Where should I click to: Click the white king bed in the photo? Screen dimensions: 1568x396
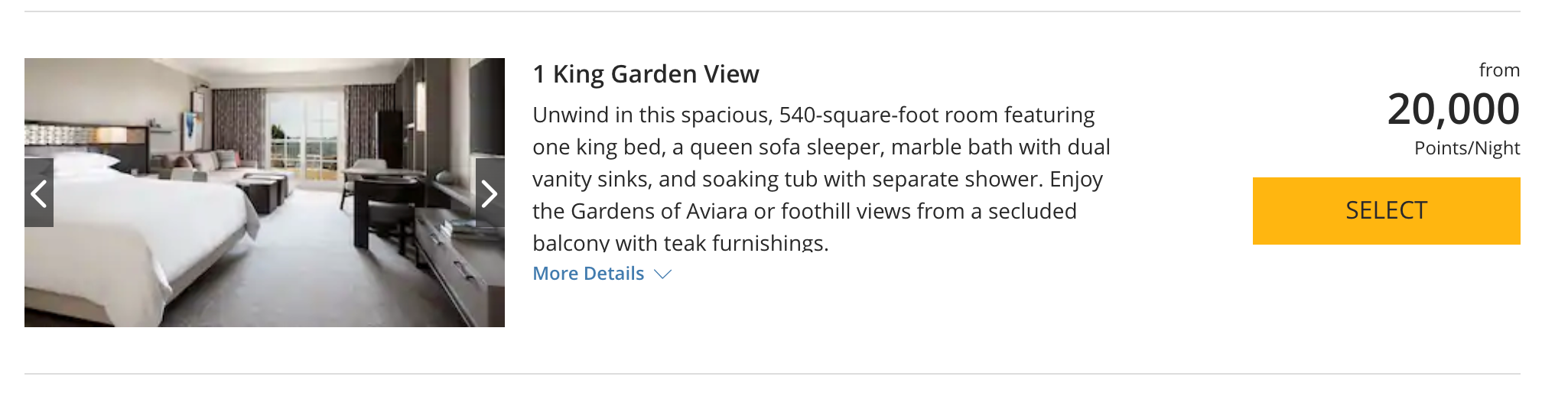pyautogui.click(x=130, y=229)
